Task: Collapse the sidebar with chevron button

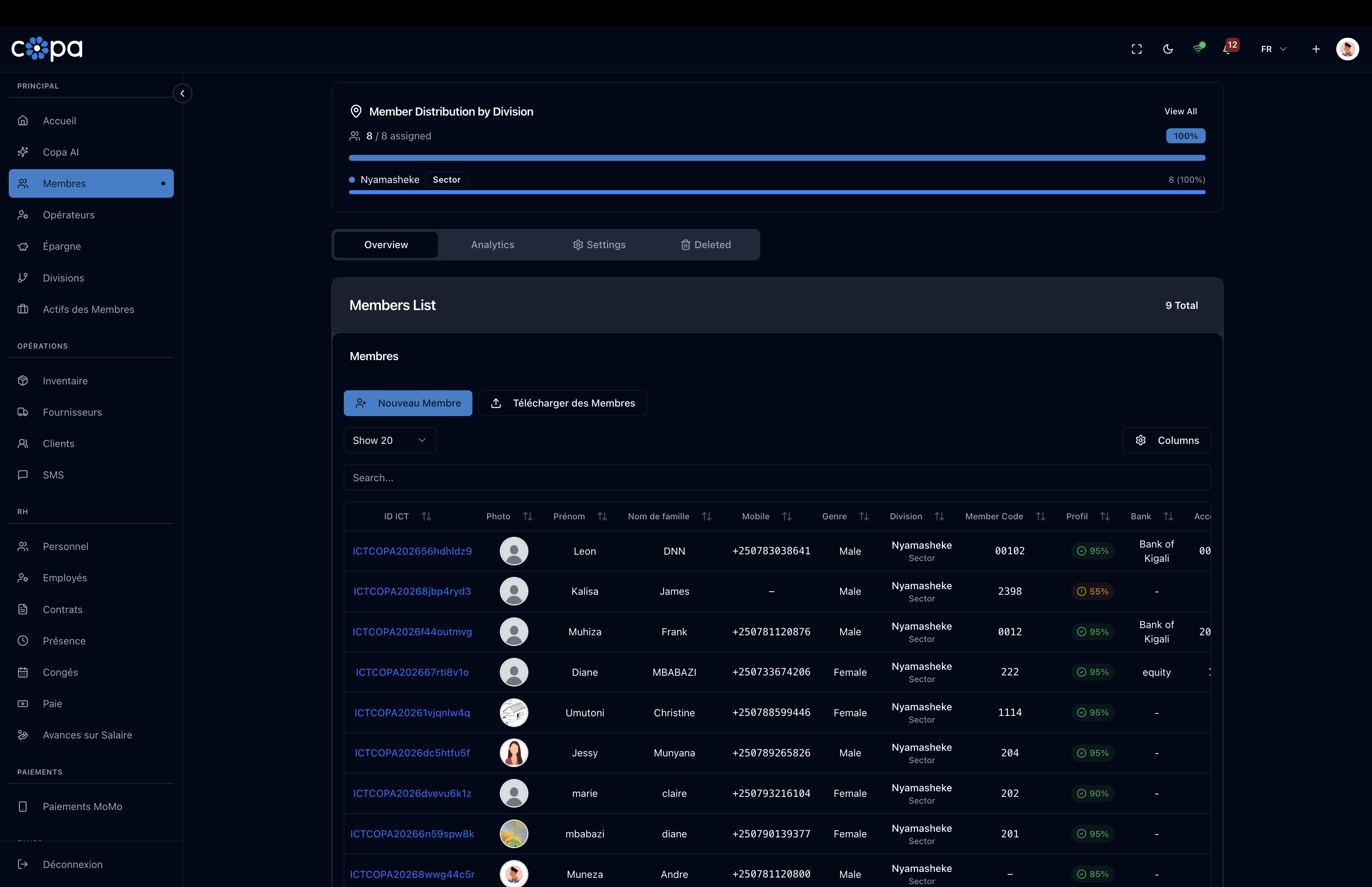Action: tap(182, 93)
